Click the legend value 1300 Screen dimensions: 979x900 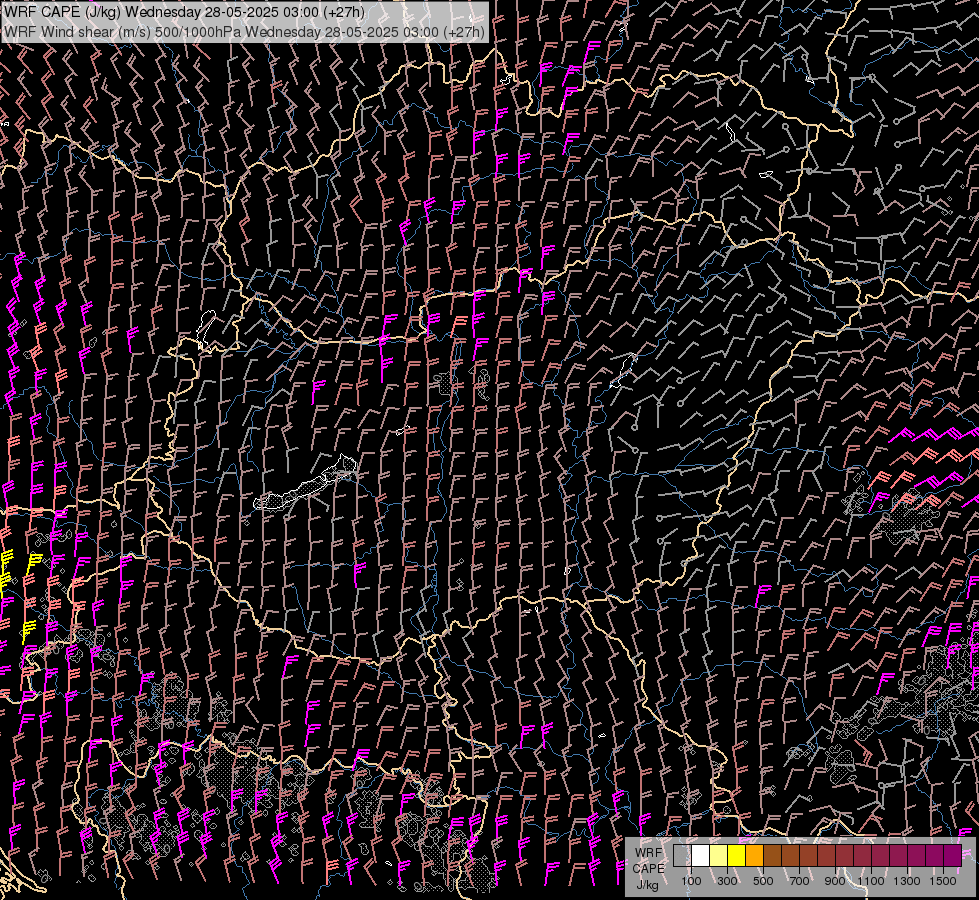pyautogui.click(x=907, y=881)
